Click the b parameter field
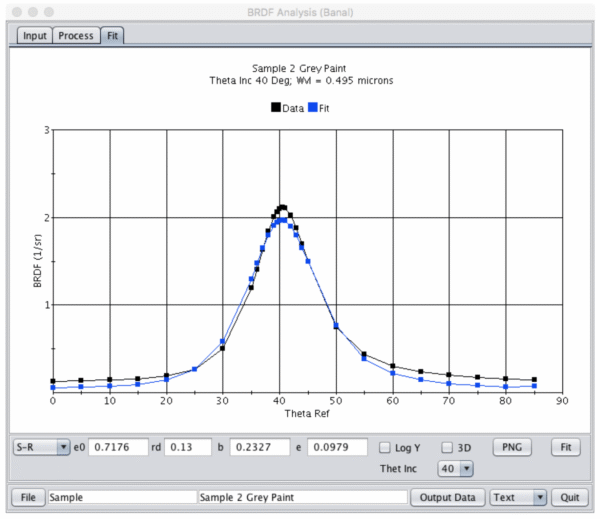 (259, 447)
